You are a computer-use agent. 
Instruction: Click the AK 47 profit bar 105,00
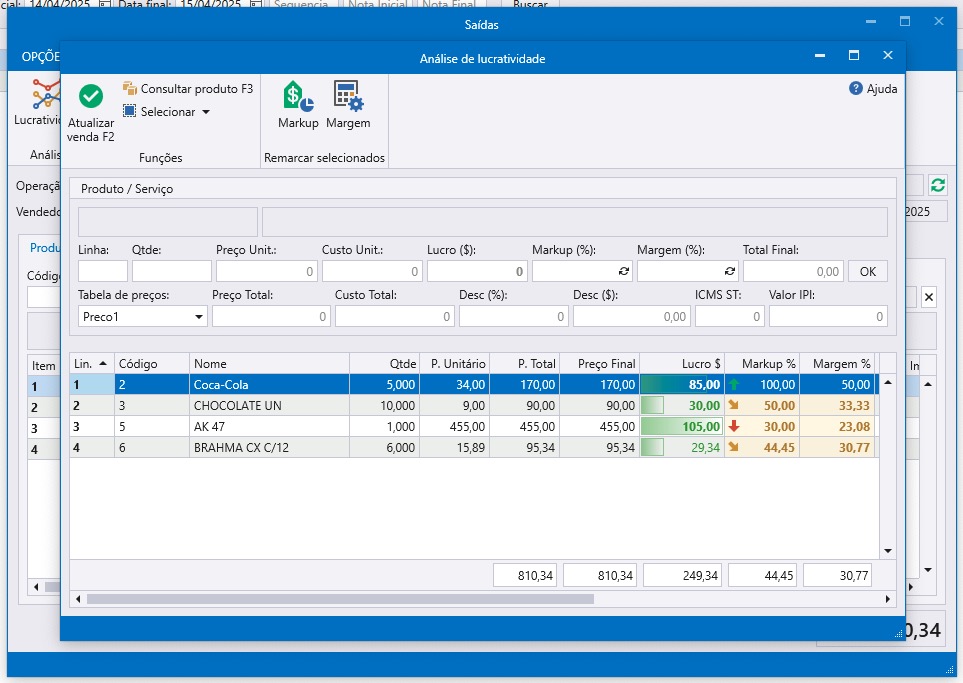click(682, 426)
